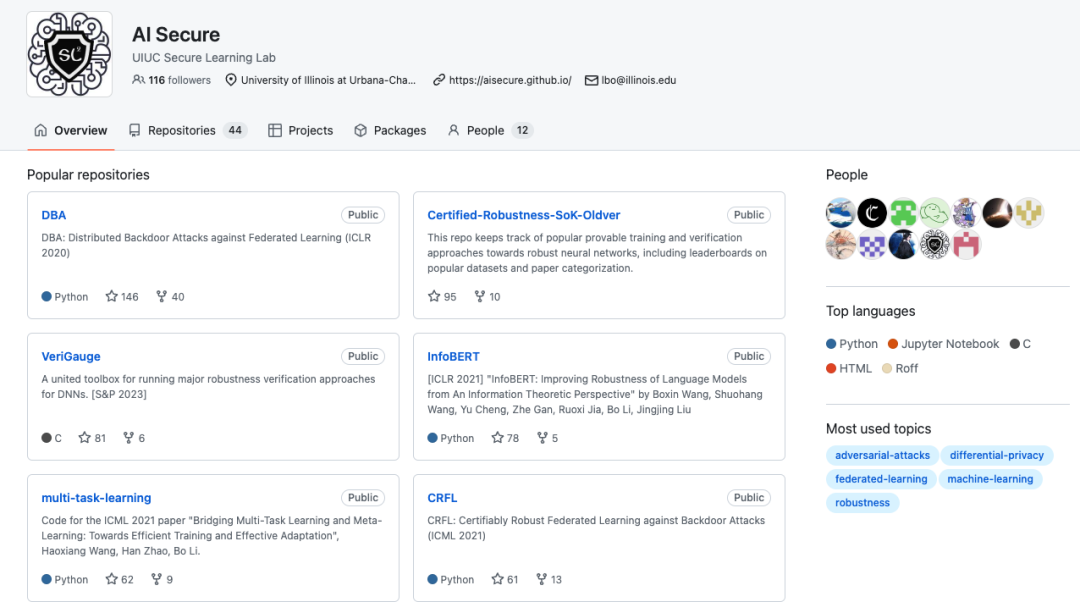
Task: Click the link chain icon beside website URL
Action: click(439, 80)
